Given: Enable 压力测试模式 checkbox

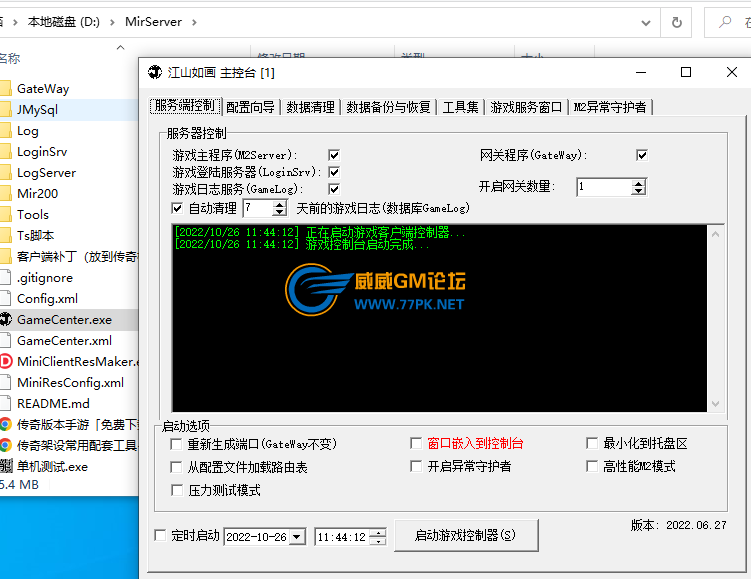Looking at the screenshot, I should tap(177, 490).
